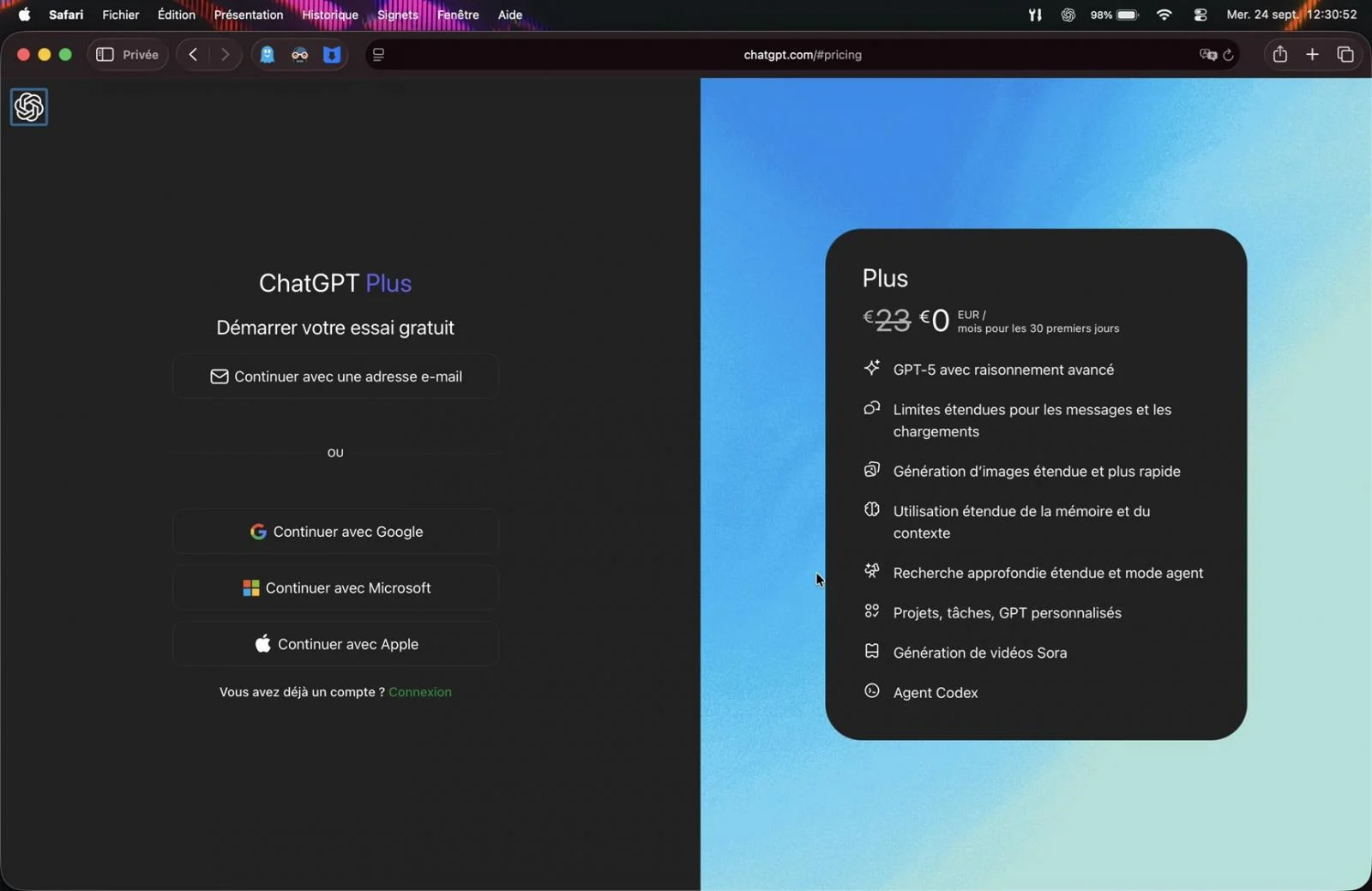This screenshot has height=891, width=1372.
Task: Open the Historique menu
Action: 329,14
